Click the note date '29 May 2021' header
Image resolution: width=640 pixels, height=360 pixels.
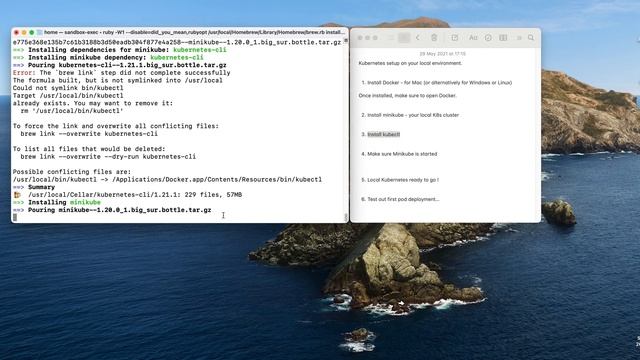(442, 54)
